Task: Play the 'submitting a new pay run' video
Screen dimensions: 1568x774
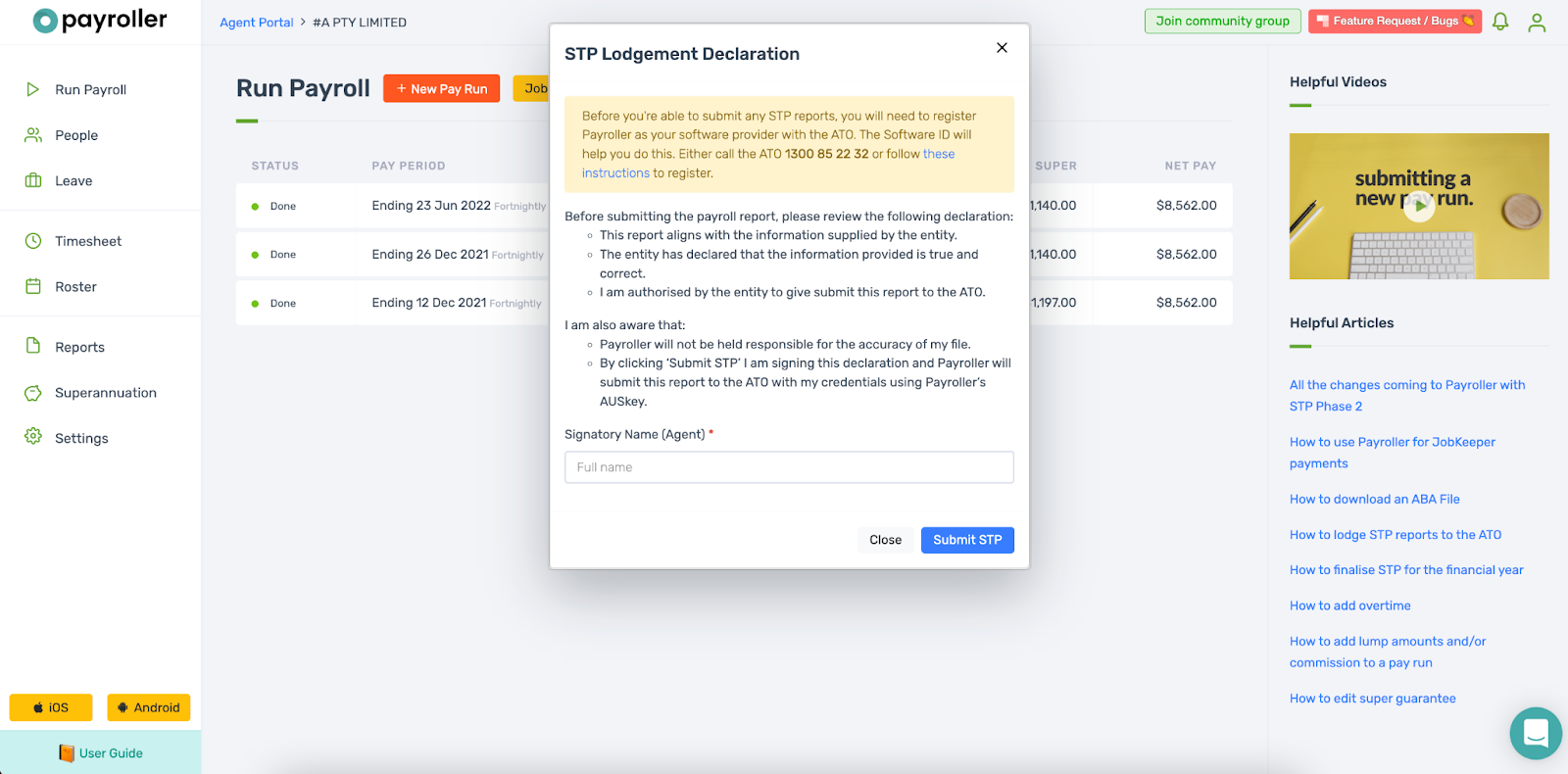Action: click(1419, 206)
